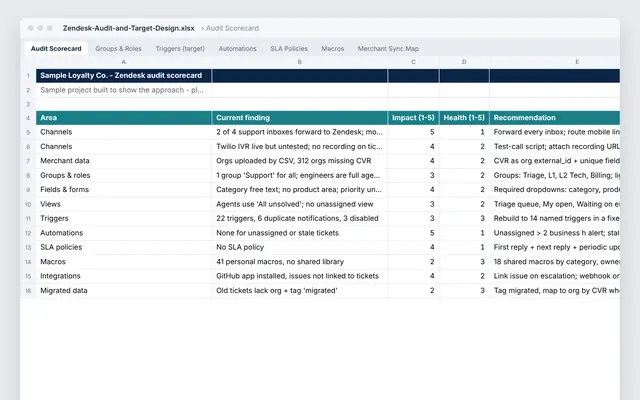Screen dimensions: 640x400
Task: Click 'Test-call script; attach recording URL' cell
Action: [555, 147]
